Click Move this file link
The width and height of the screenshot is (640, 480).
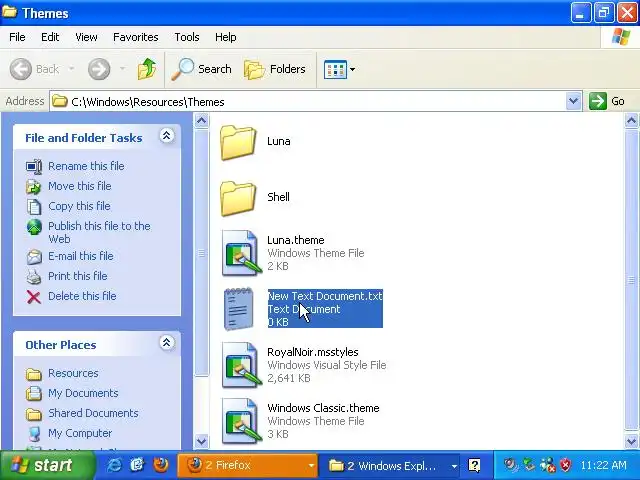coord(80,186)
